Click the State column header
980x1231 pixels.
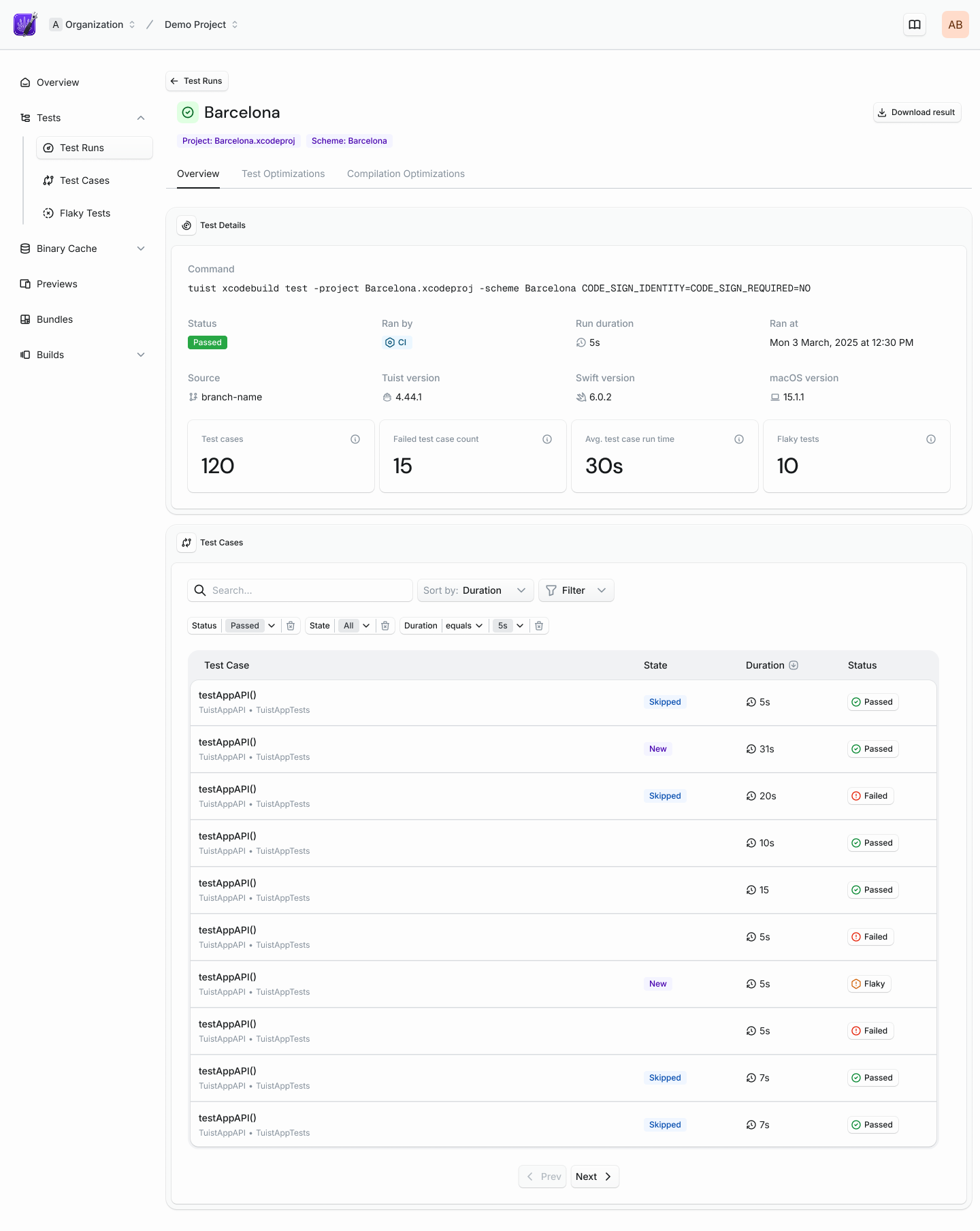coord(655,665)
